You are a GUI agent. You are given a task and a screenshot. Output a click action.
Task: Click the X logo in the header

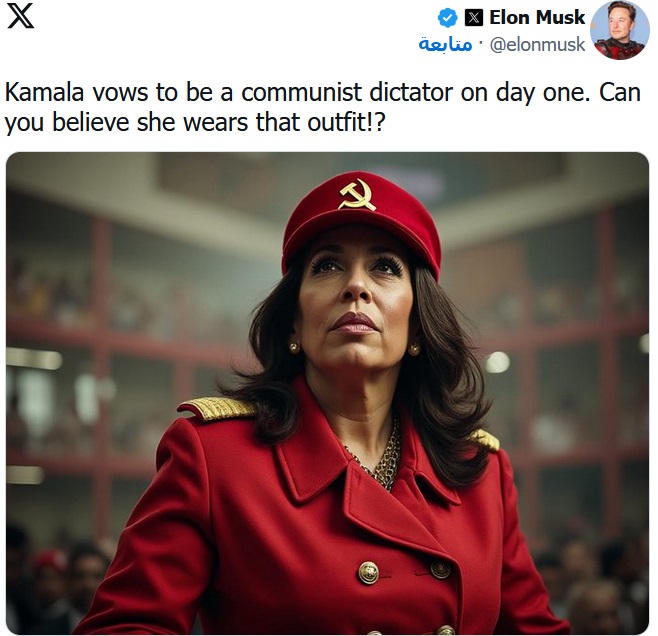[21, 17]
